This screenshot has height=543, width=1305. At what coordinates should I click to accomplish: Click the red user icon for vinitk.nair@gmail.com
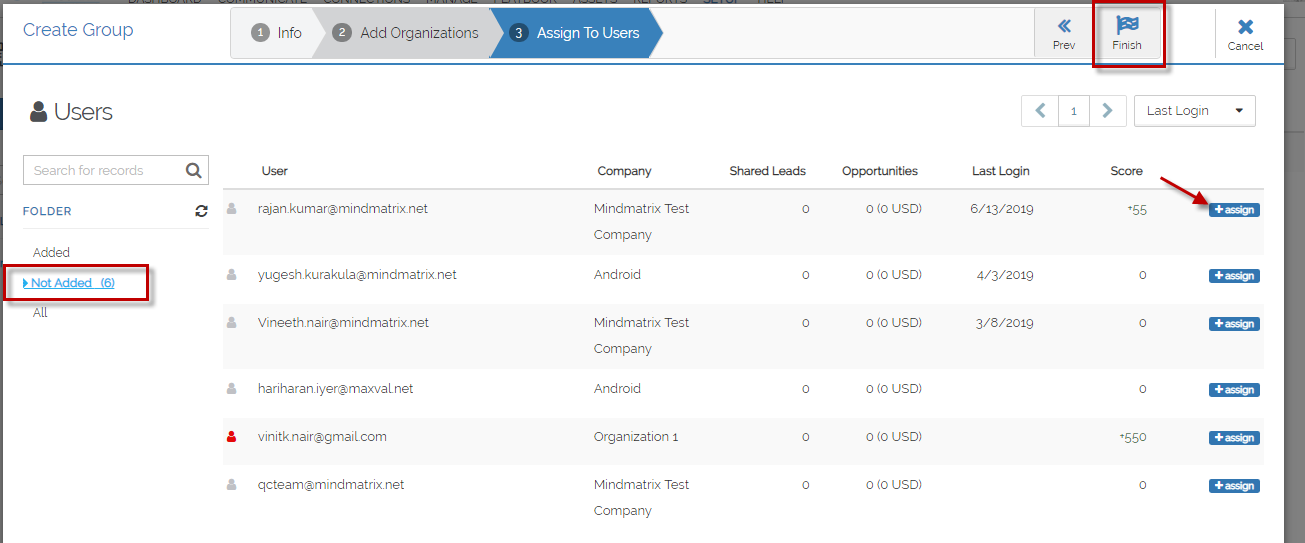(232, 437)
